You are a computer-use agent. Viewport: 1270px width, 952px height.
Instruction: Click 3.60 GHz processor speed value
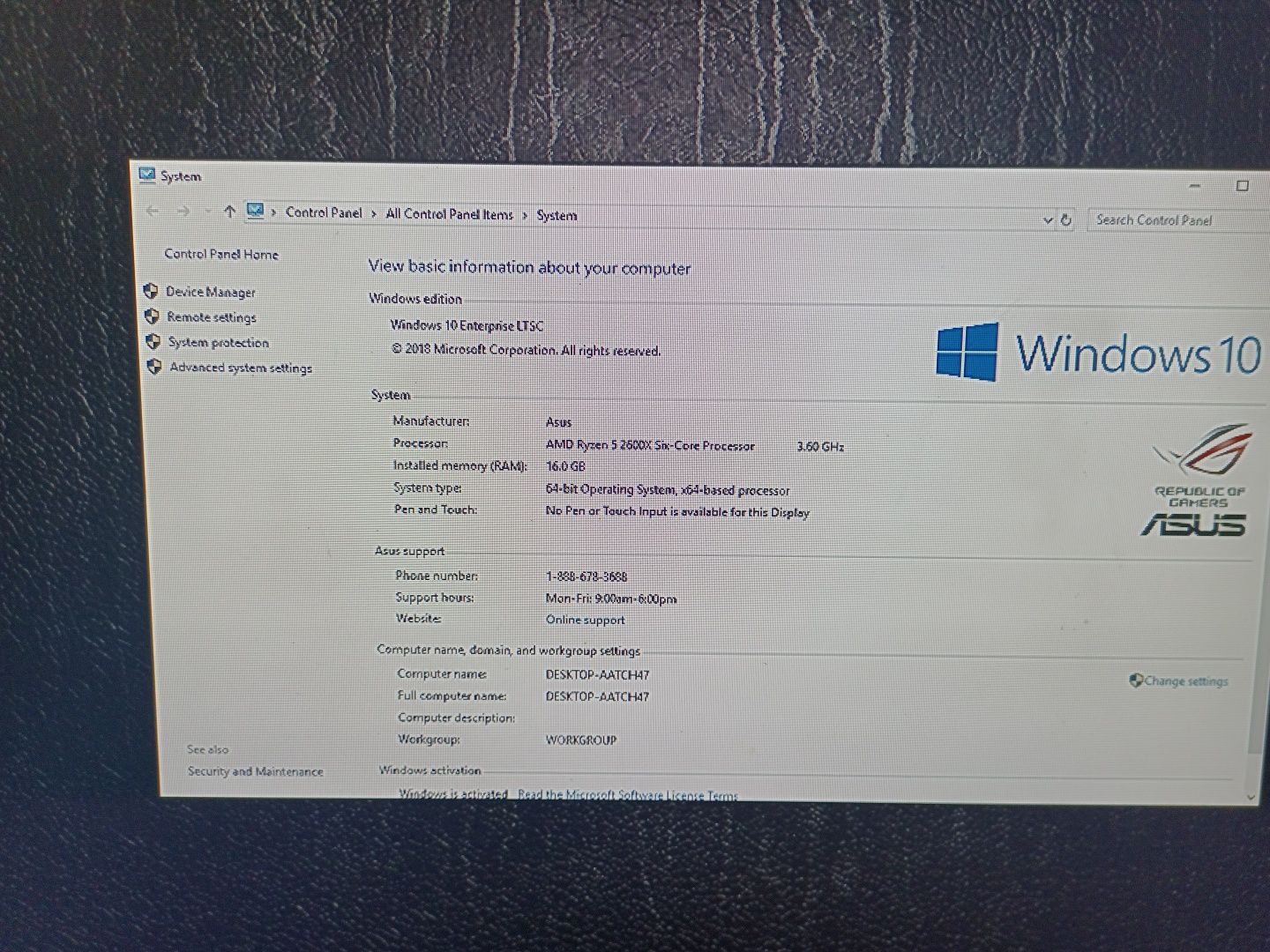point(819,447)
